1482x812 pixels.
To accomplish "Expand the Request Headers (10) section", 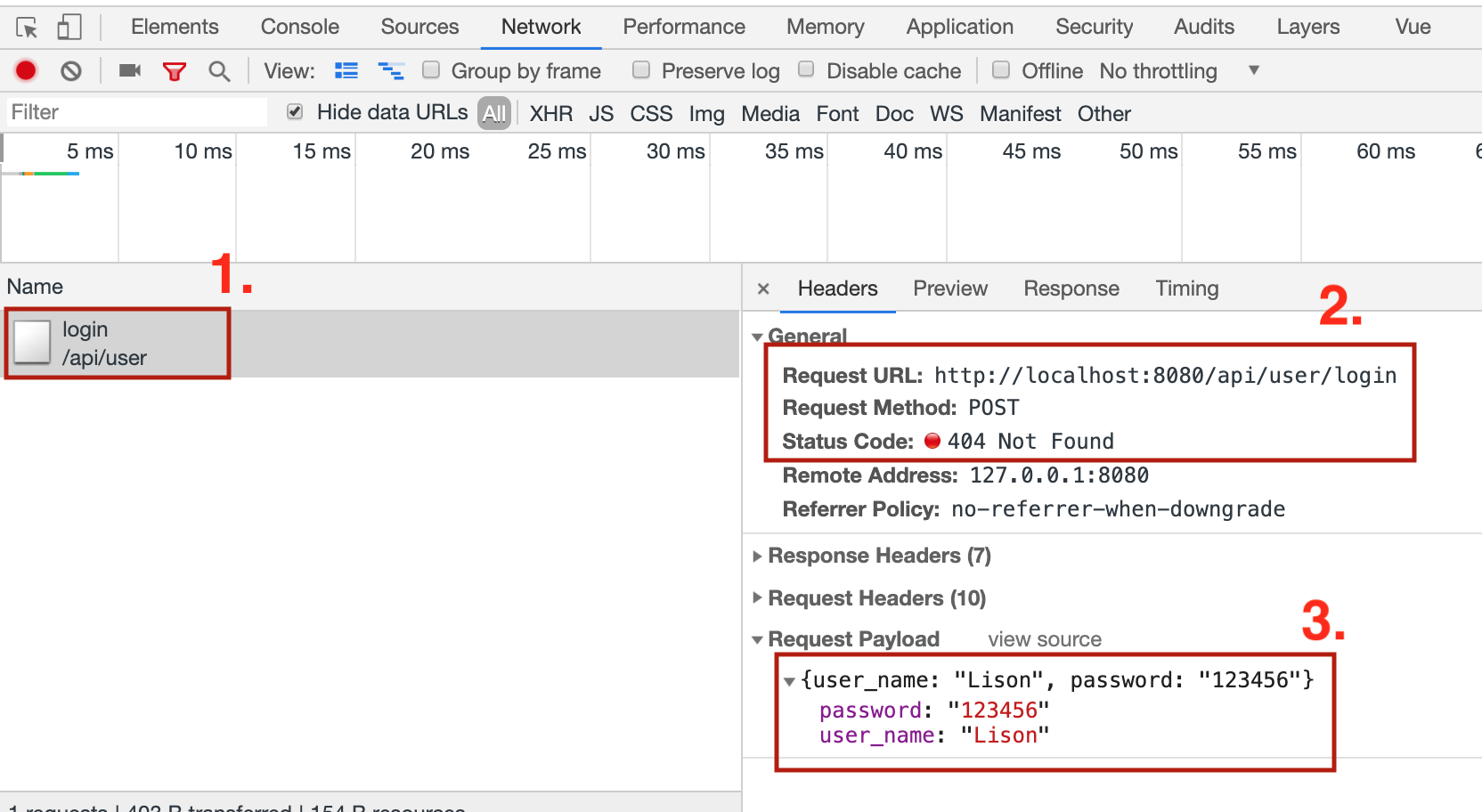I will [x=875, y=598].
